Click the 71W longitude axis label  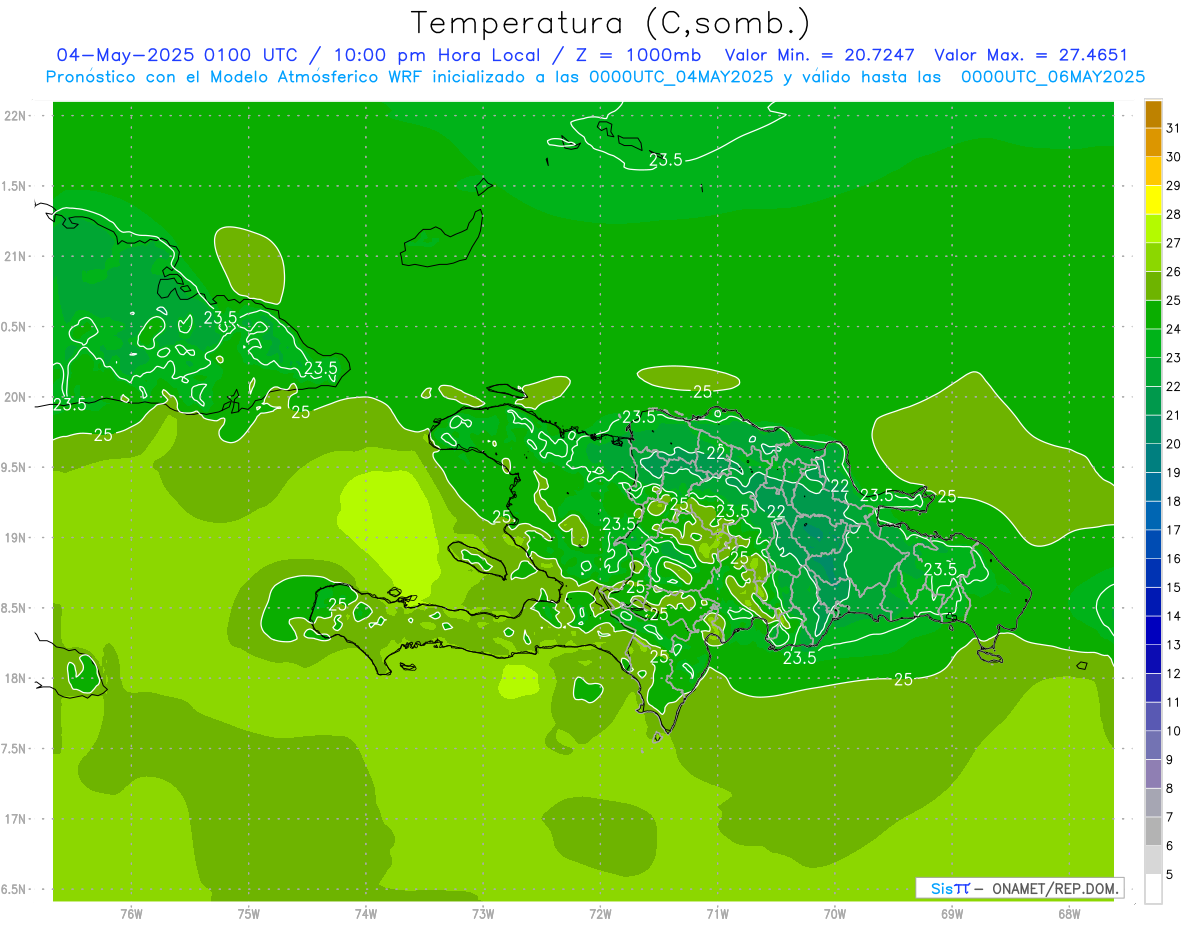tap(717, 914)
